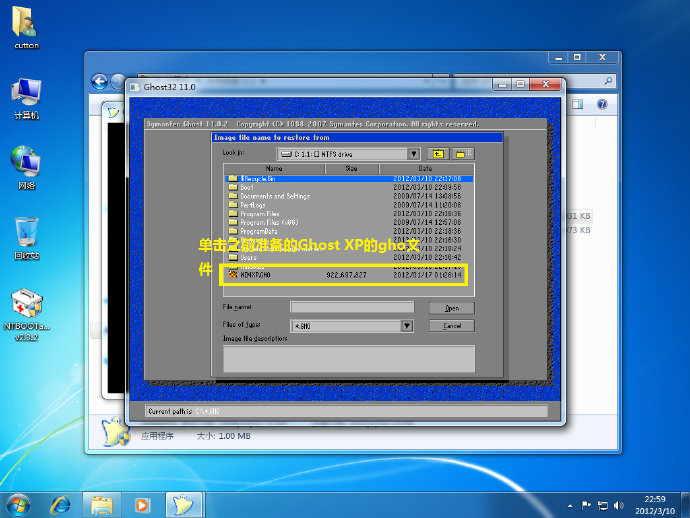This screenshot has height=518, width=690.
Task: Open the clock showing 22:59
Action: (x=655, y=505)
